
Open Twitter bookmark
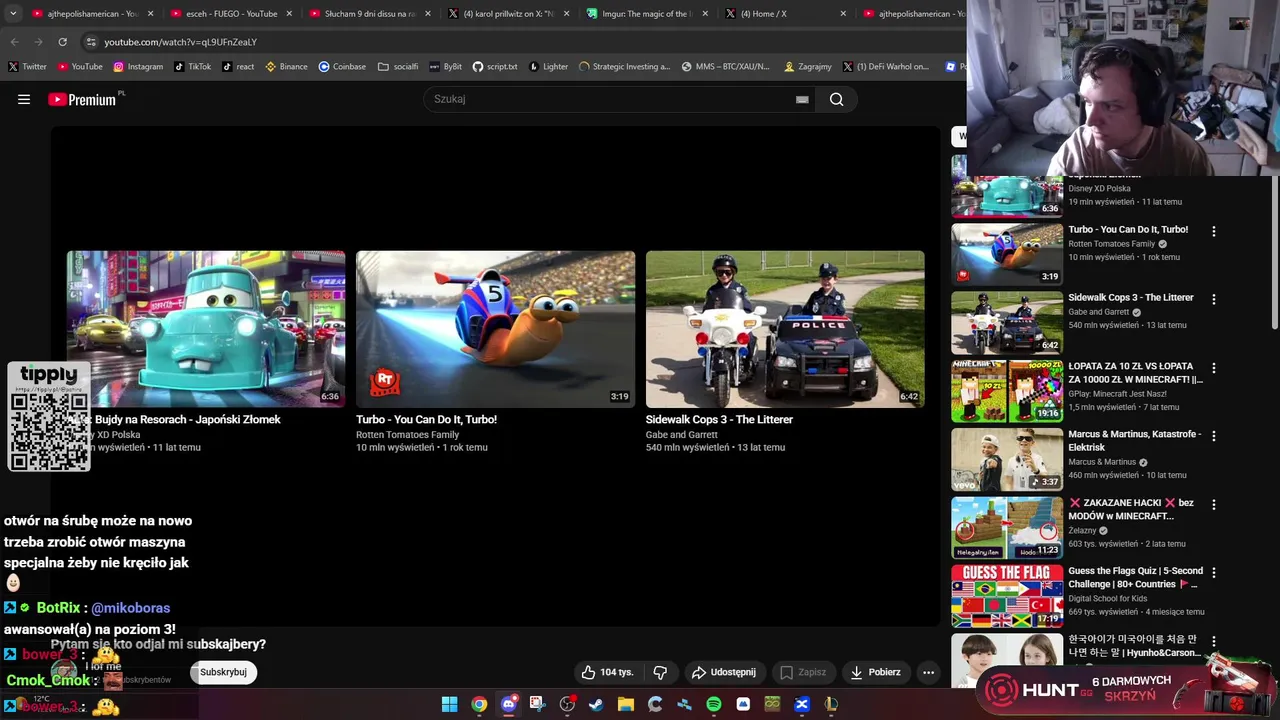27,67
